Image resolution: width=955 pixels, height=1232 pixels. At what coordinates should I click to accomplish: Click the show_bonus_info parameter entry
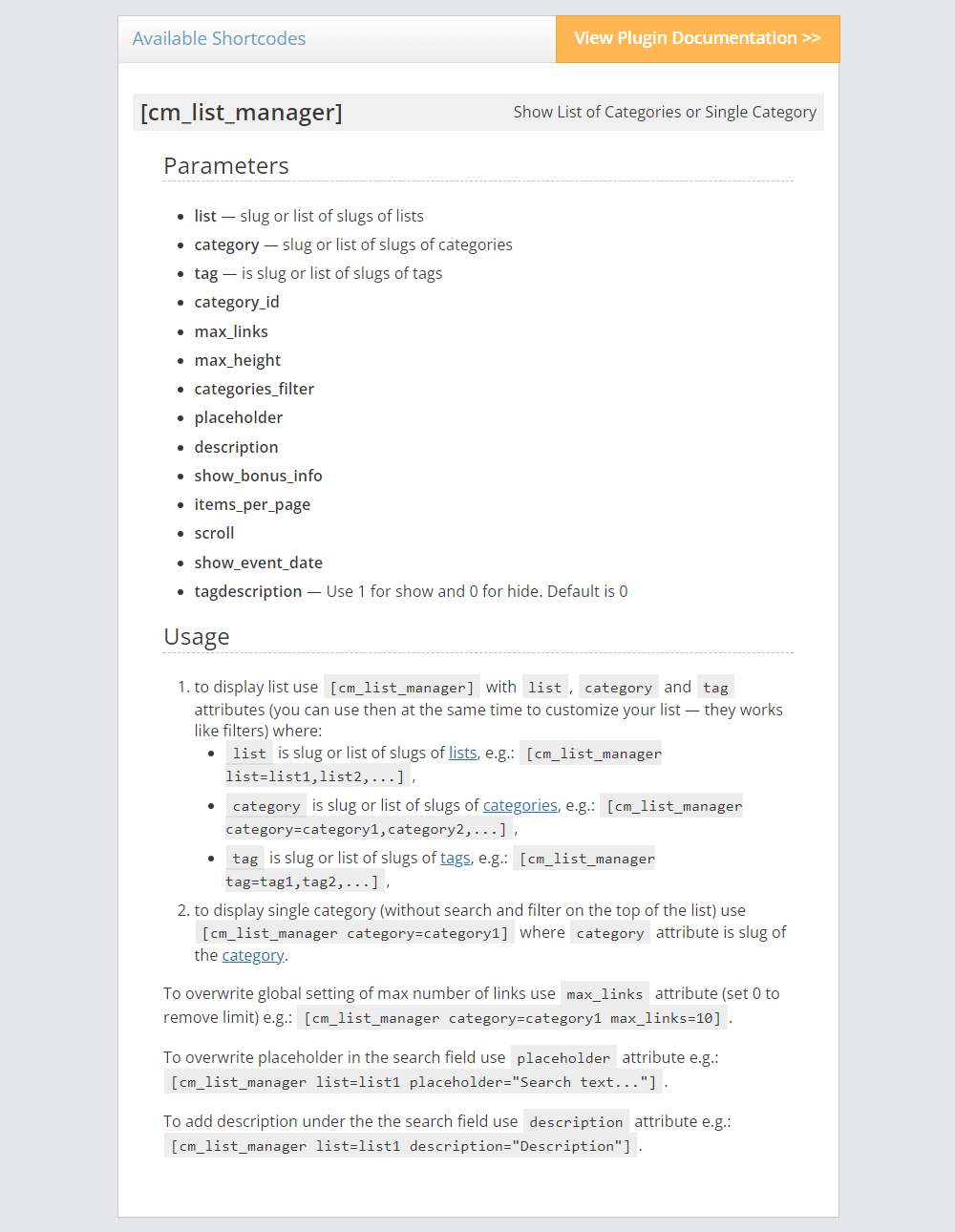[258, 476]
